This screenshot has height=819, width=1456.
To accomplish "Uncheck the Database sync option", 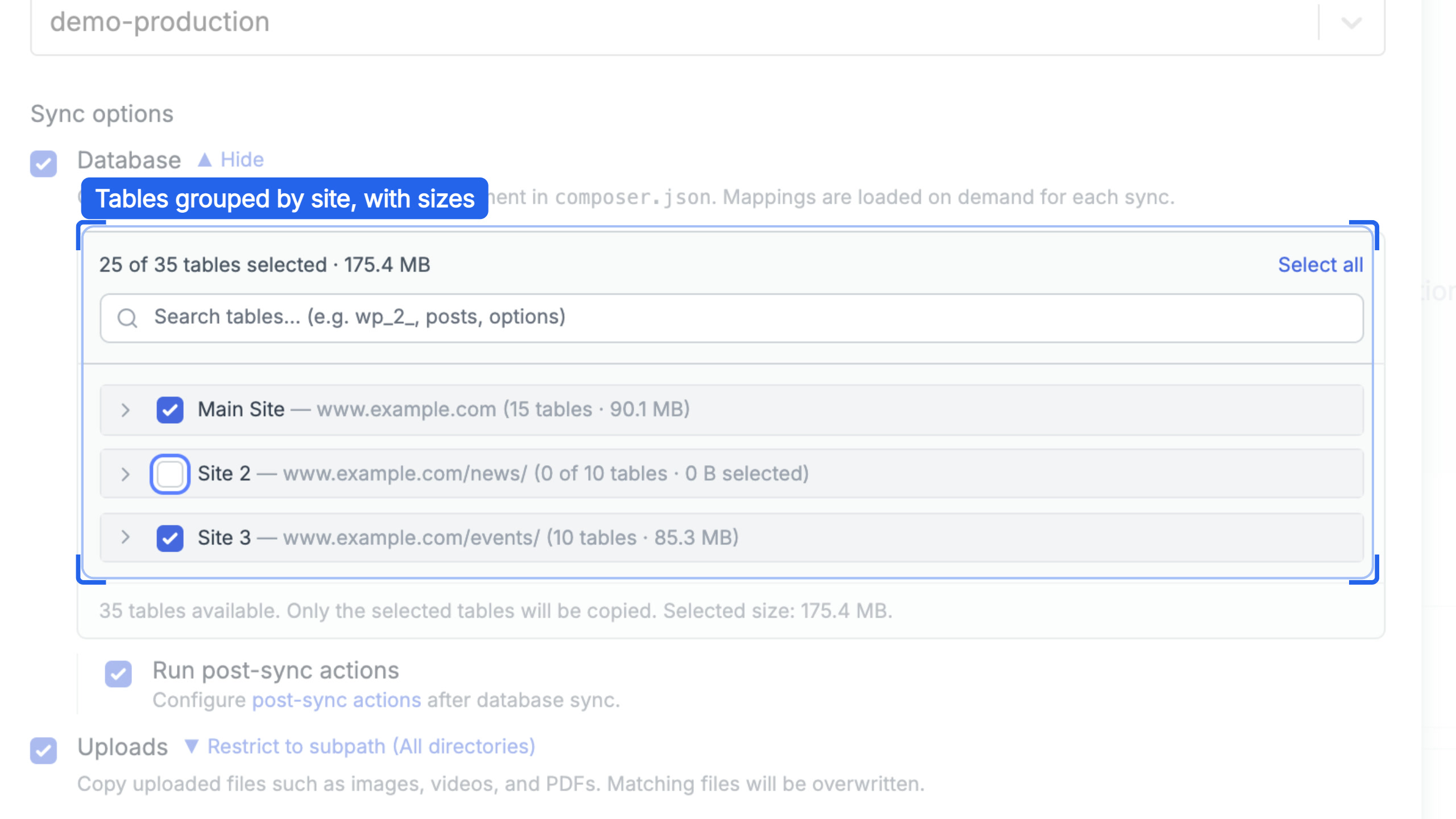I will point(44,164).
